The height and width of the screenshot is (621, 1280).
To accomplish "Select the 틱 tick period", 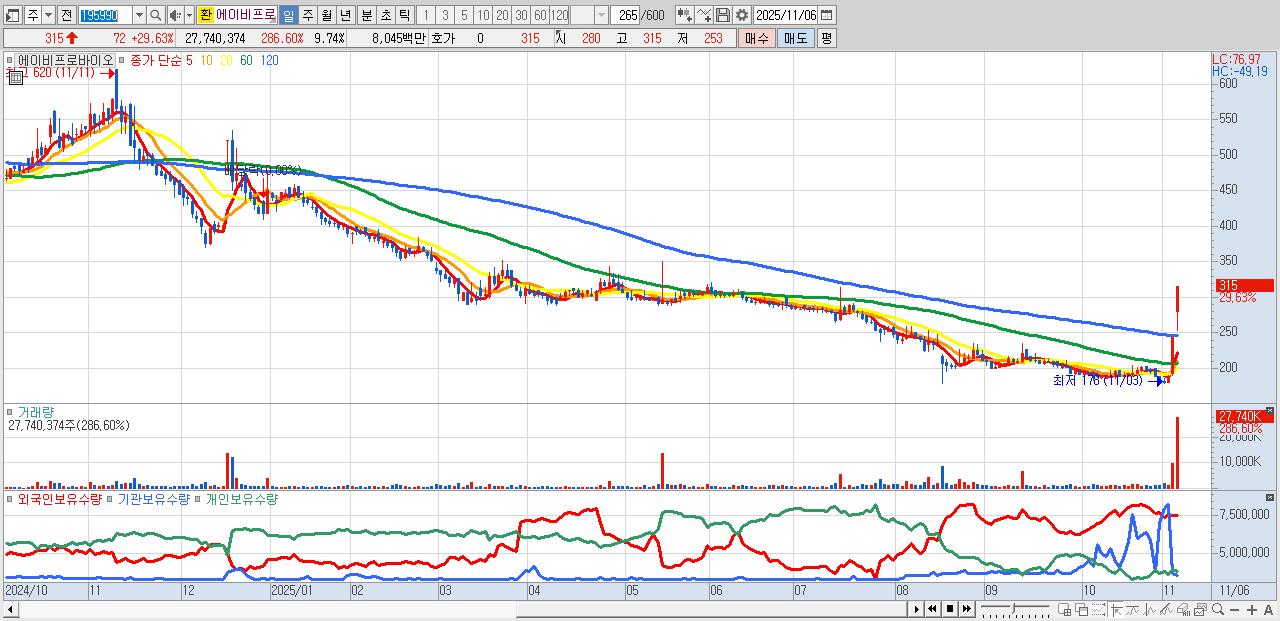I will [x=404, y=15].
